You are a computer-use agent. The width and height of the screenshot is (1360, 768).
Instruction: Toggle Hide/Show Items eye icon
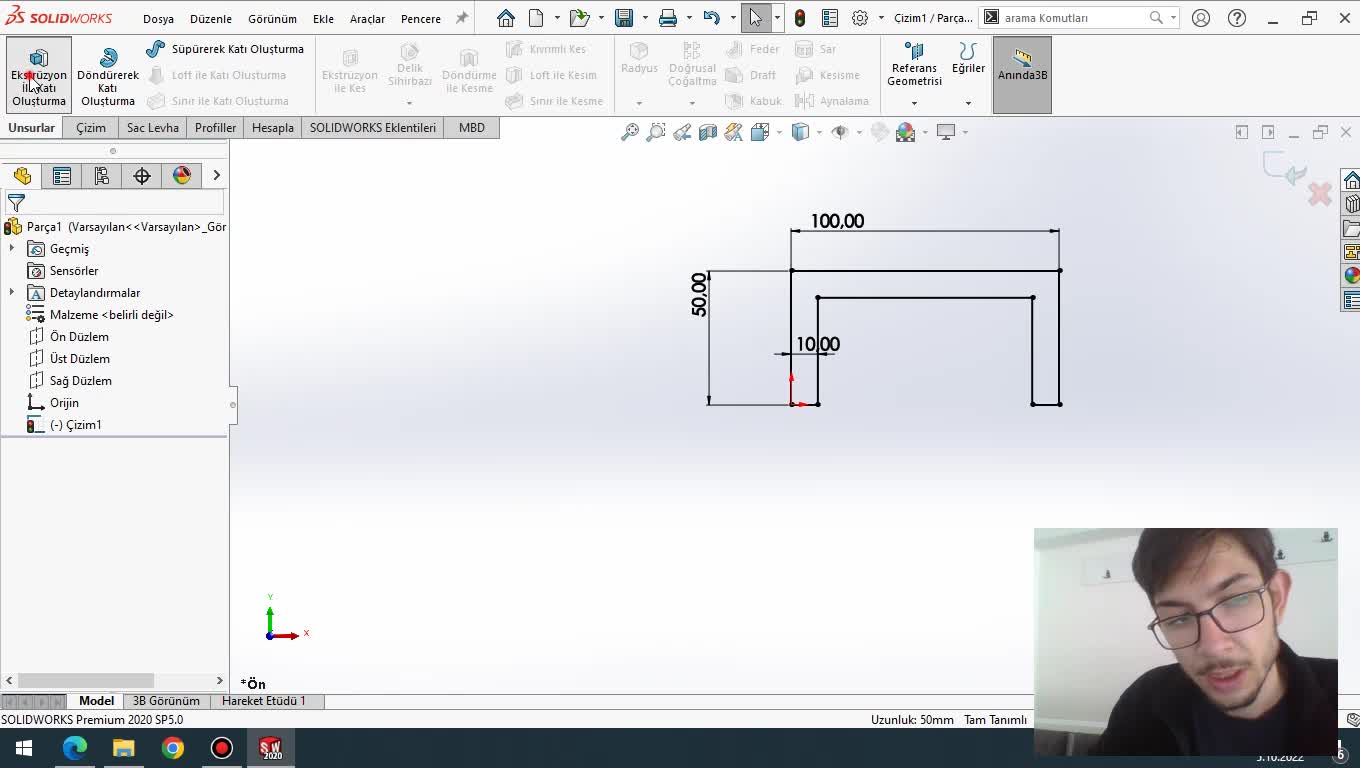pyautogui.click(x=840, y=132)
